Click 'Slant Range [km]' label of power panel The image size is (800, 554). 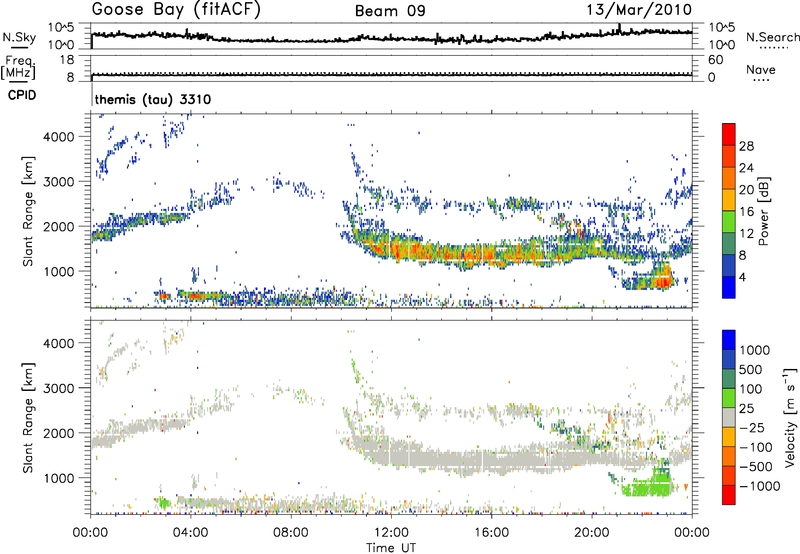(x=28, y=211)
